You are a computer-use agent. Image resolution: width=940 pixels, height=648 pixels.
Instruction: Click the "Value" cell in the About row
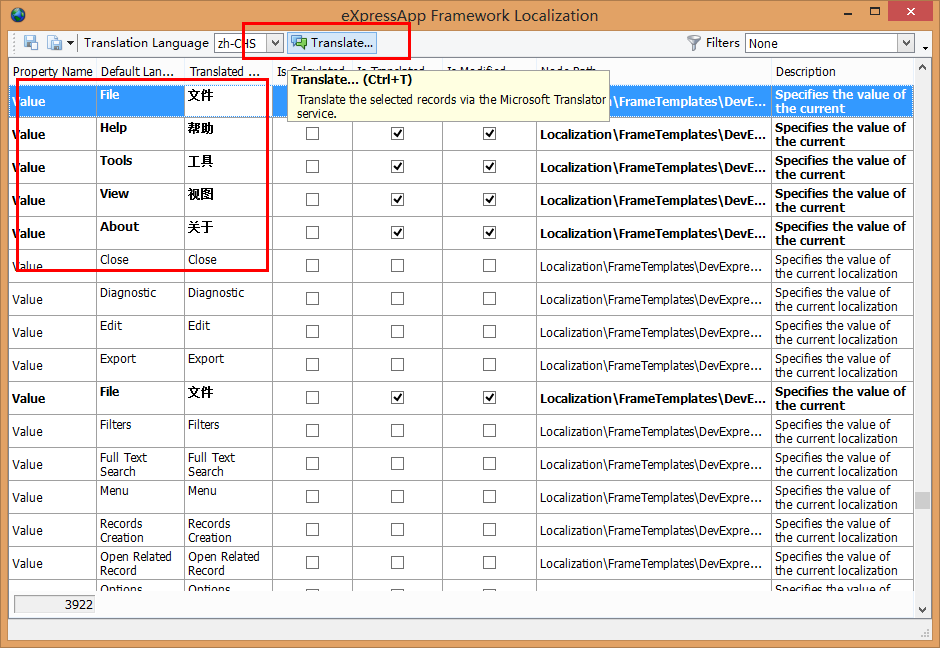click(52, 233)
